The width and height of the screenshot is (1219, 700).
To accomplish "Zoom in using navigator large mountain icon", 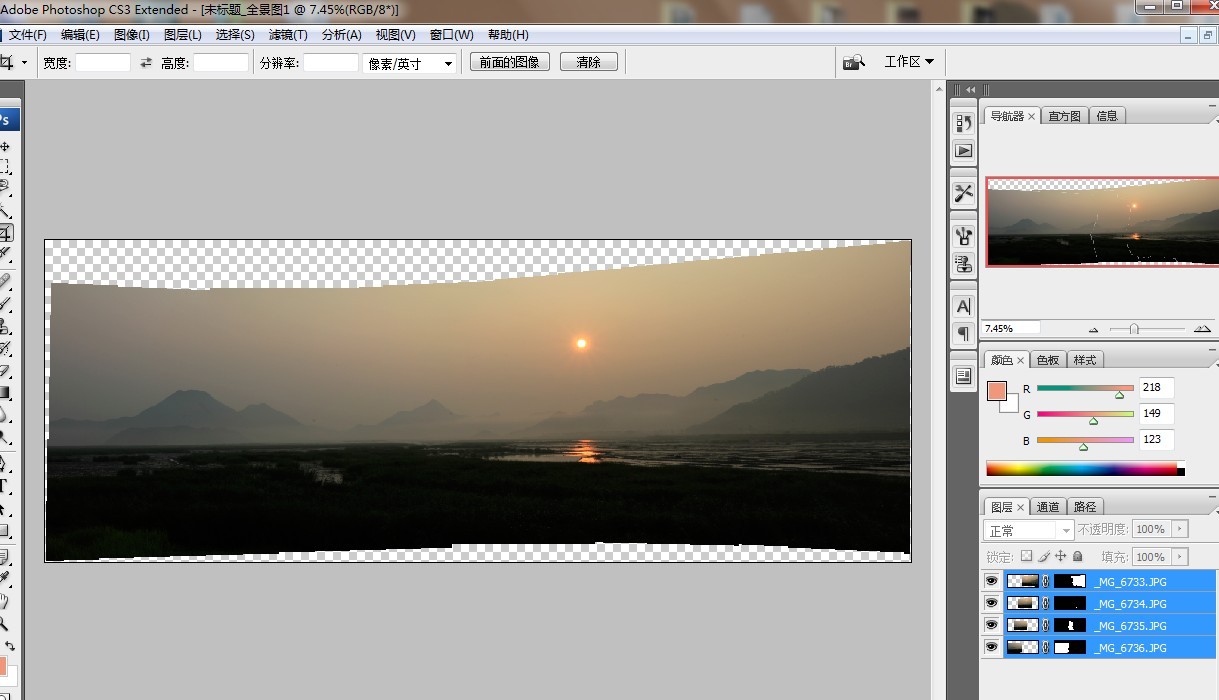I will coord(1202,328).
